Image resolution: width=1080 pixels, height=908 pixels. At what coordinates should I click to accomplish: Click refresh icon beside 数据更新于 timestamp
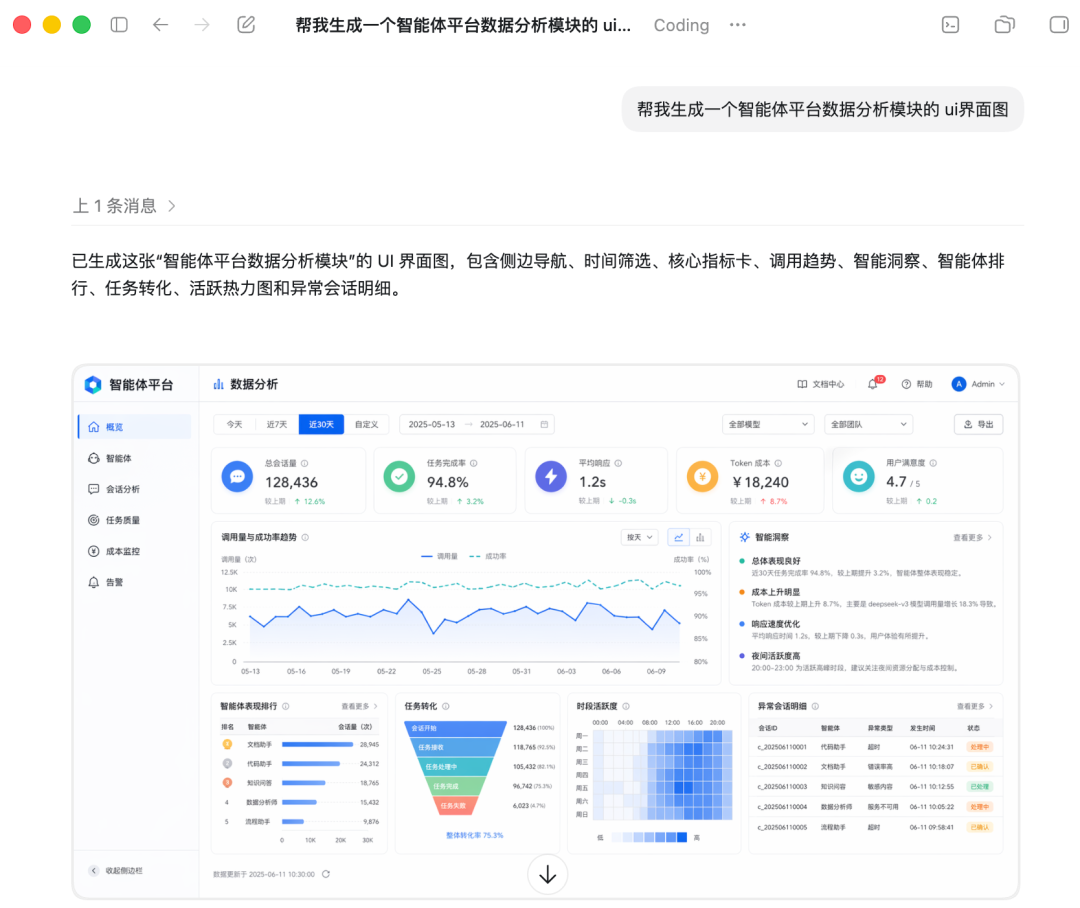coord(326,874)
